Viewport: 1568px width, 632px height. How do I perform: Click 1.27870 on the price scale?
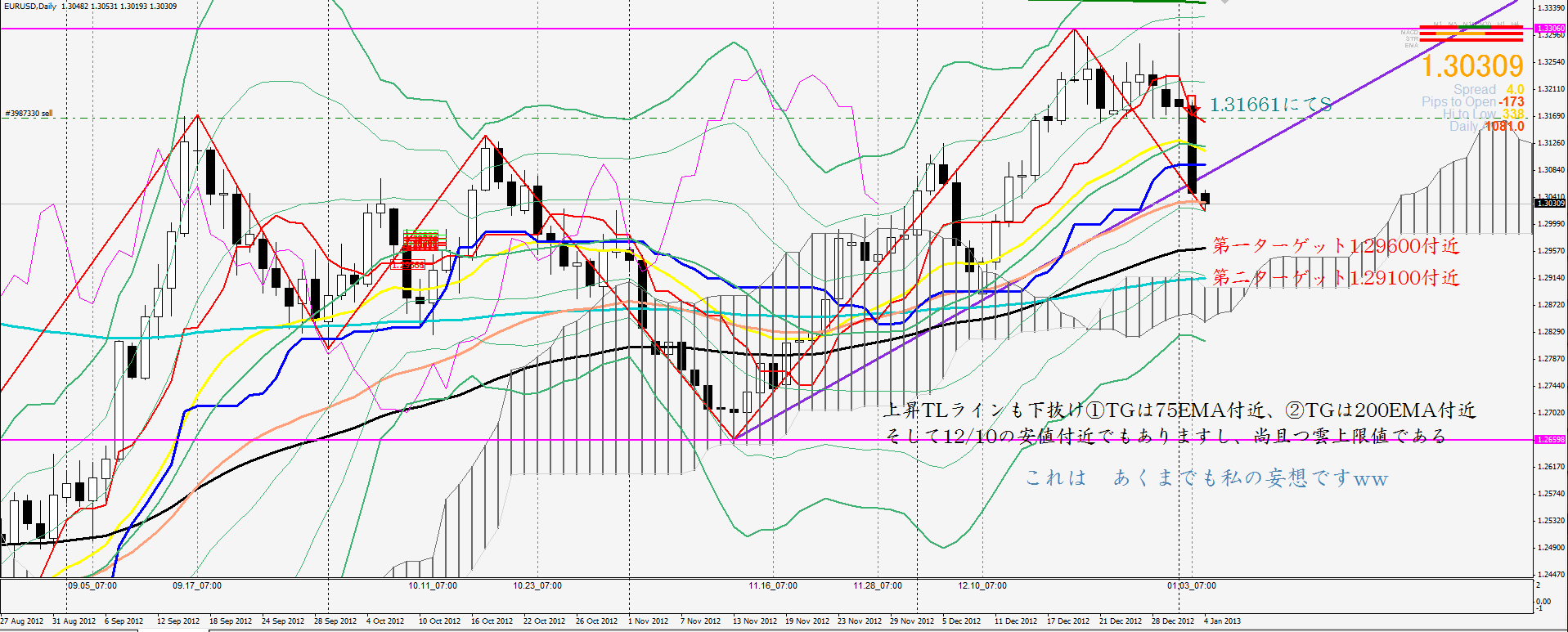pos(1552,358)
